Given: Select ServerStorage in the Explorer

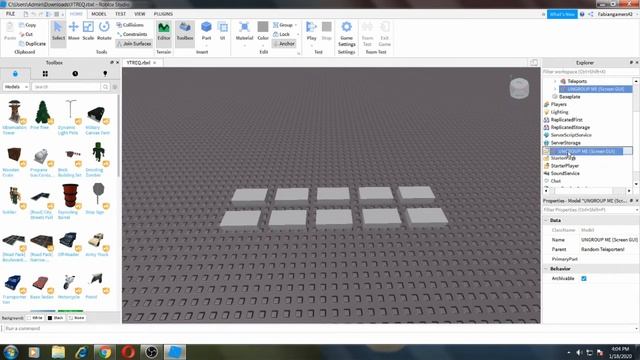Looking at the screenshot, I should click(x=565, y=143).
